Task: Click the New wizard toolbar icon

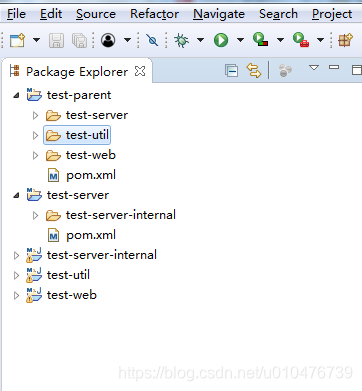Action: pyautogui.click(x=17, y=40)
